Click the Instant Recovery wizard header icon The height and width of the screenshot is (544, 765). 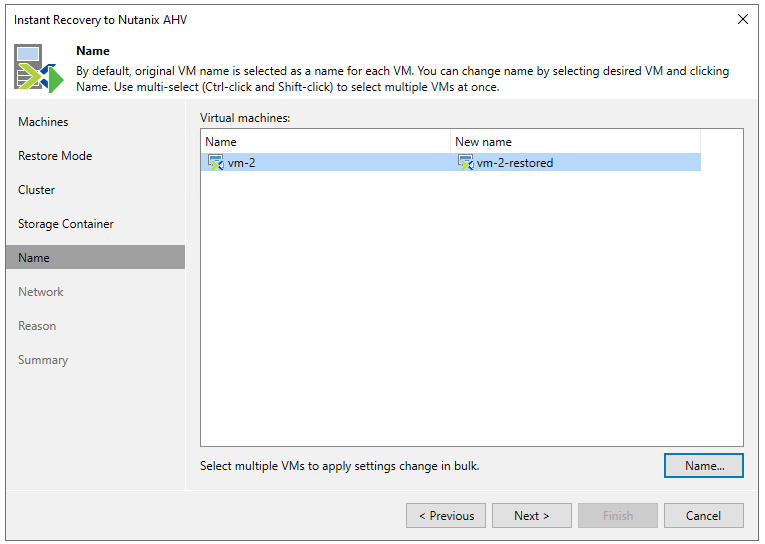(39, 69)
